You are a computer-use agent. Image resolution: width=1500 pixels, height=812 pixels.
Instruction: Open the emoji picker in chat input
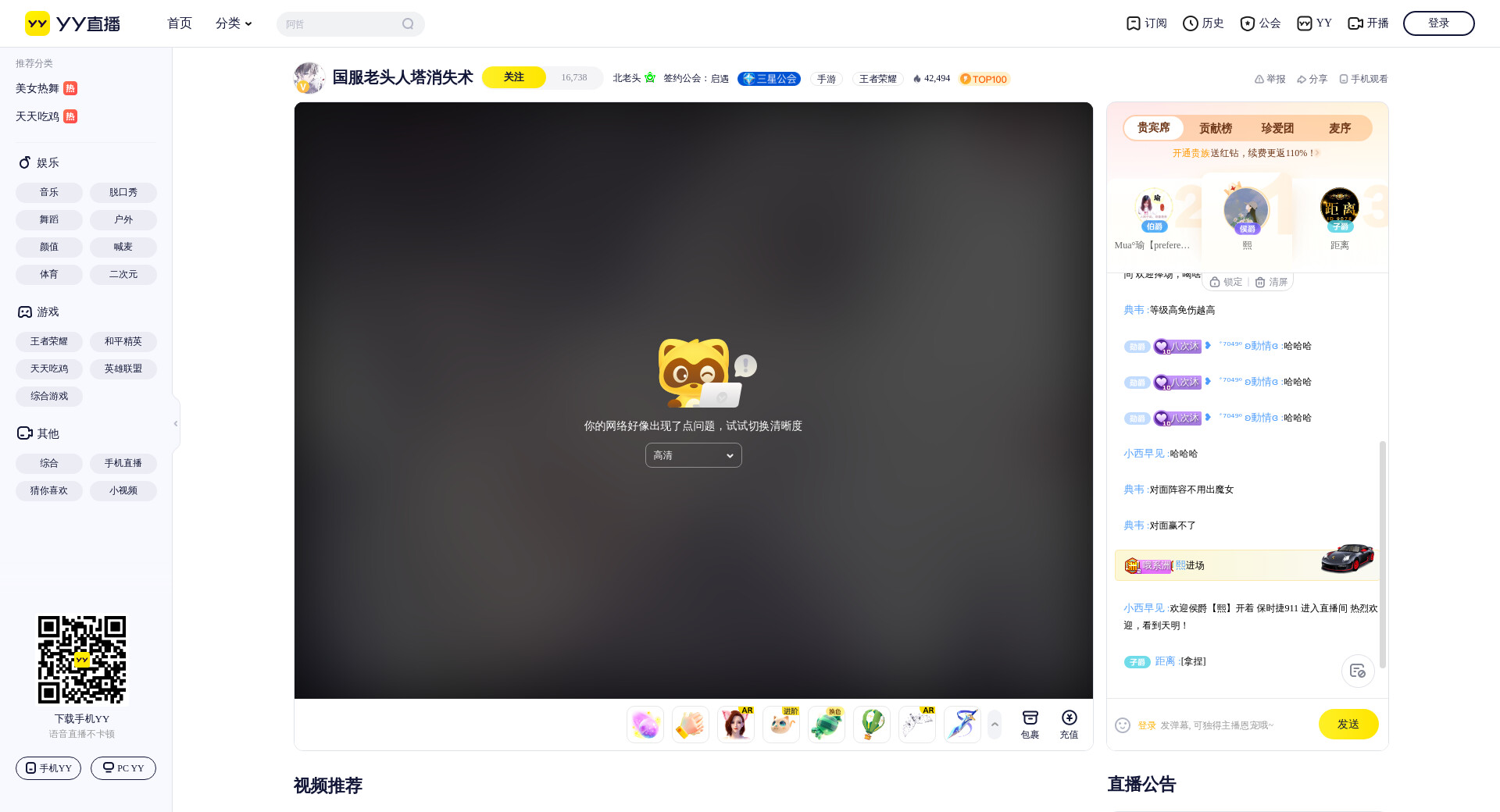1123,725
